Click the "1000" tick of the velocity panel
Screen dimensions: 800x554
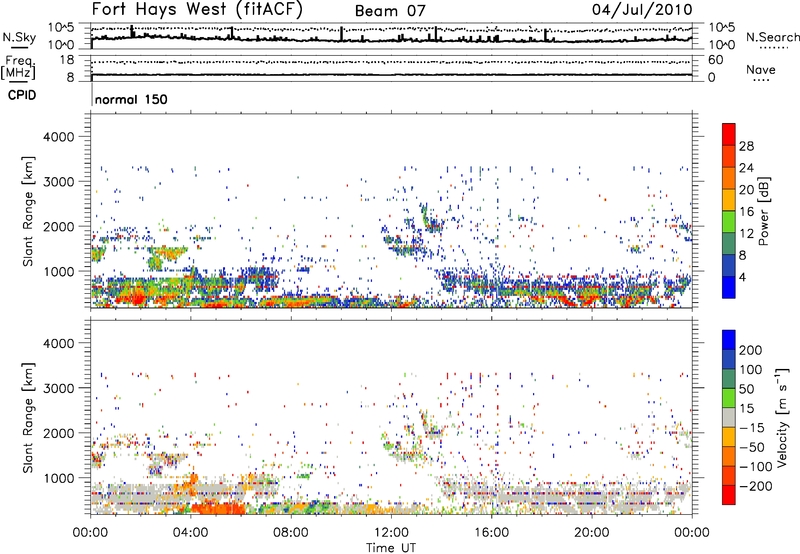59,478
